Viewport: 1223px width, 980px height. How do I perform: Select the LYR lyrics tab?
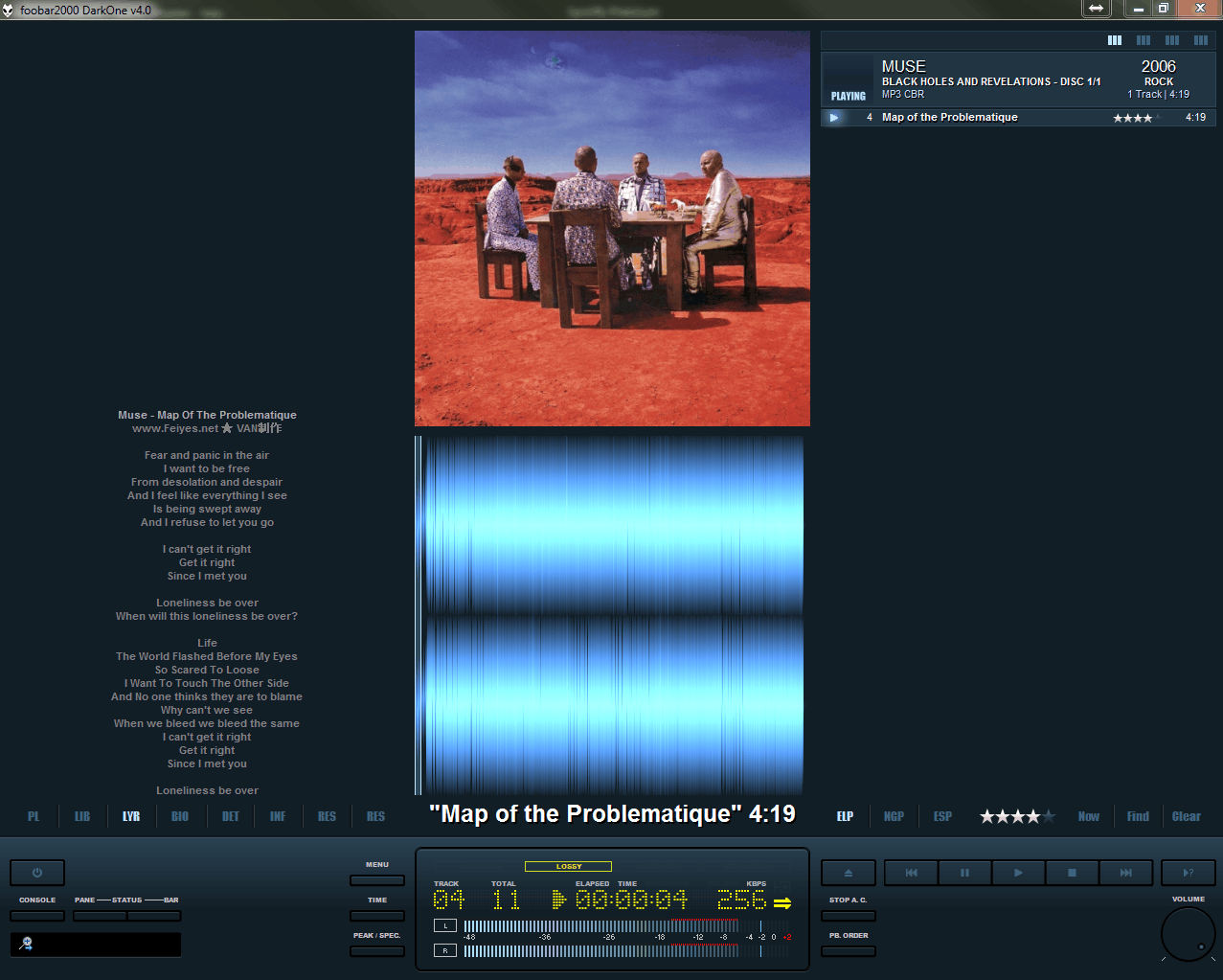[x=131, y=816]
